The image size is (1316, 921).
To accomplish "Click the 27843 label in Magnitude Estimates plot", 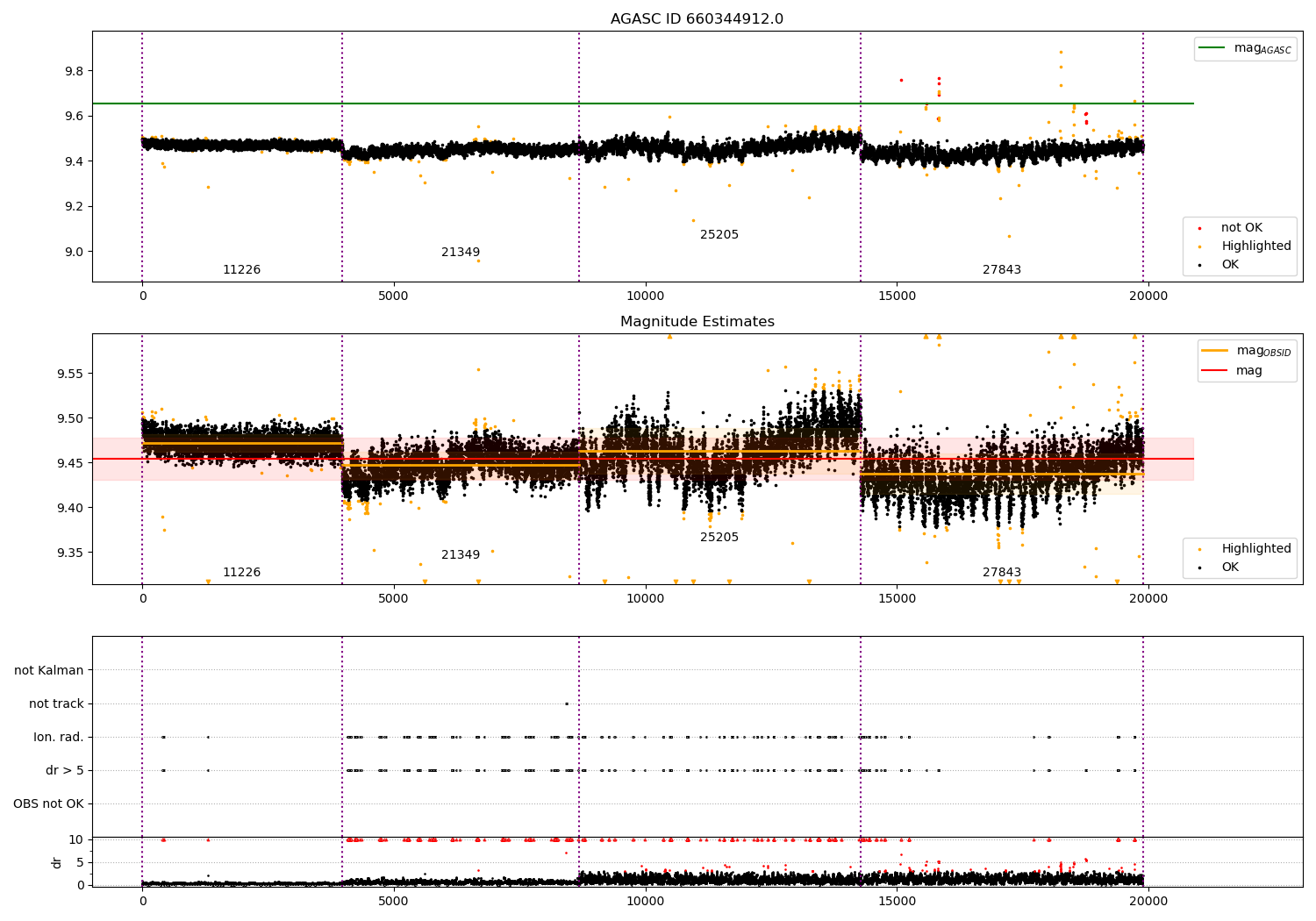I will [x=1002, y=573].
